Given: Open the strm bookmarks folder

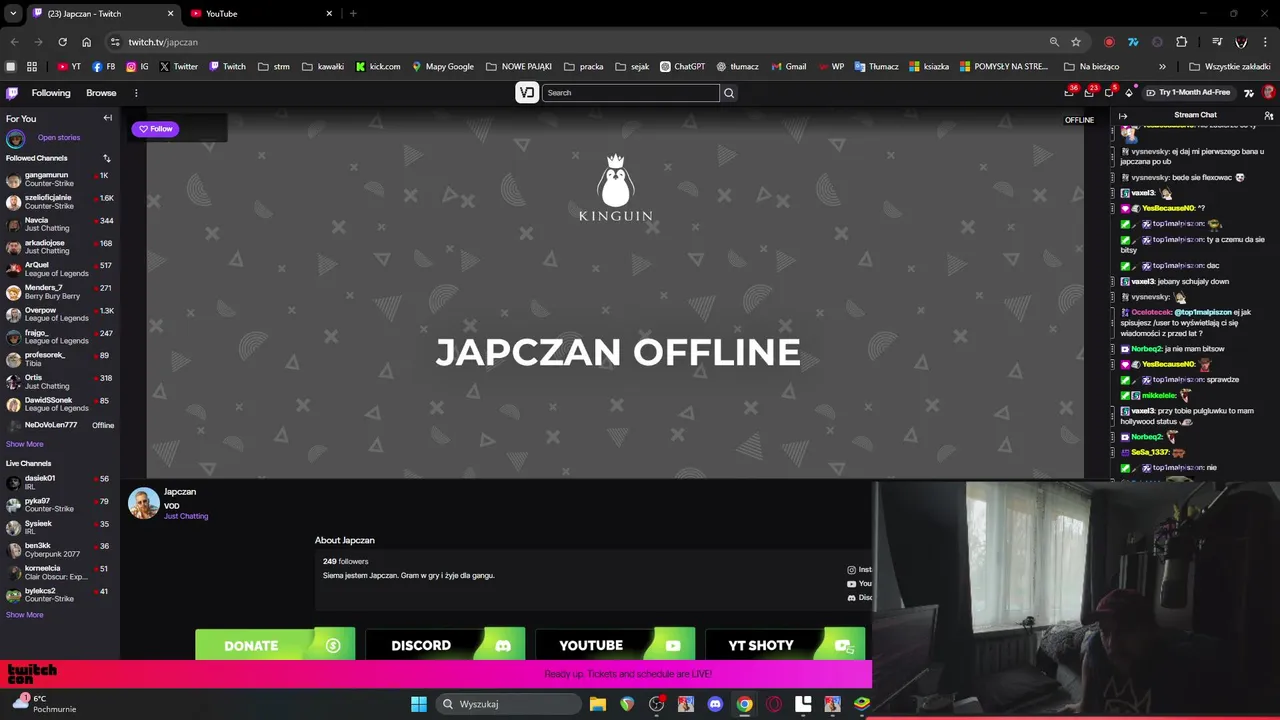Looking at the screenshot, I should point(273,67).
